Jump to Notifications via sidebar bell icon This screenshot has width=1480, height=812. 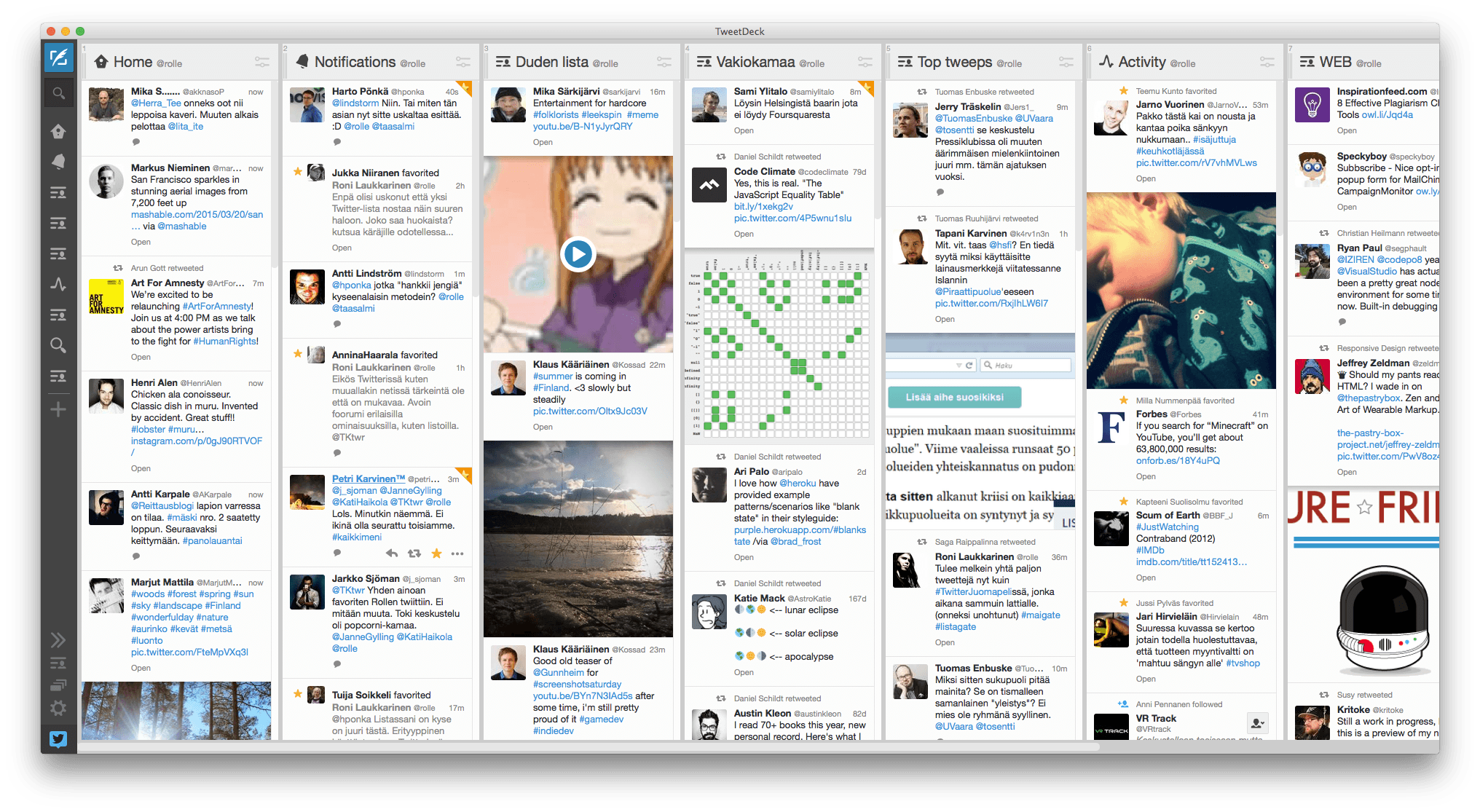[x=58, y=162]
